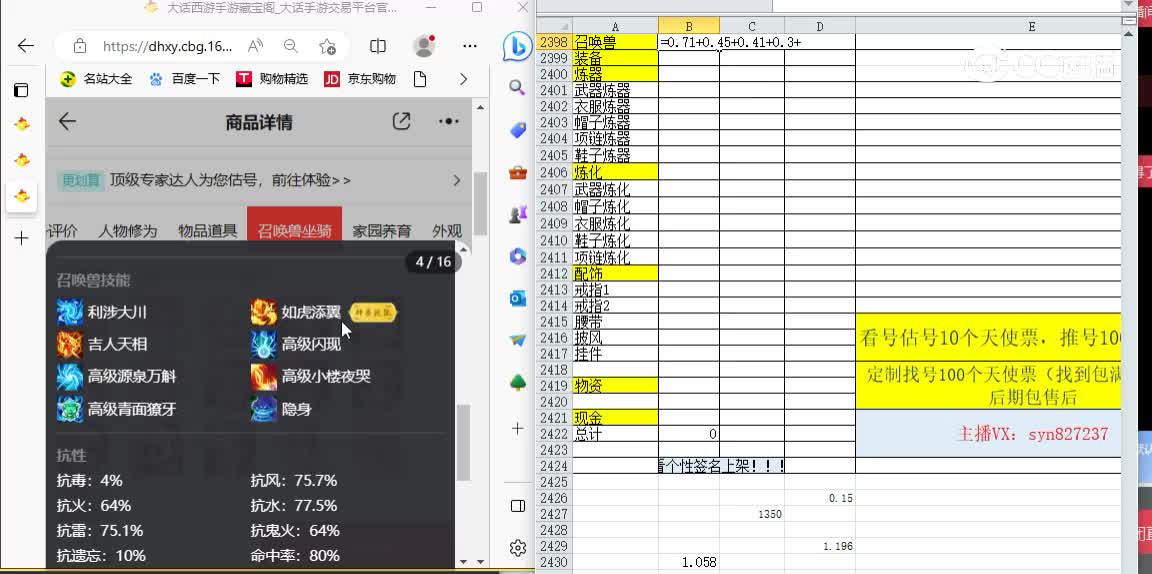Open Outlook sidebar icon
The width and height of the screenshot is (1152, 574).
coord(517,298)
